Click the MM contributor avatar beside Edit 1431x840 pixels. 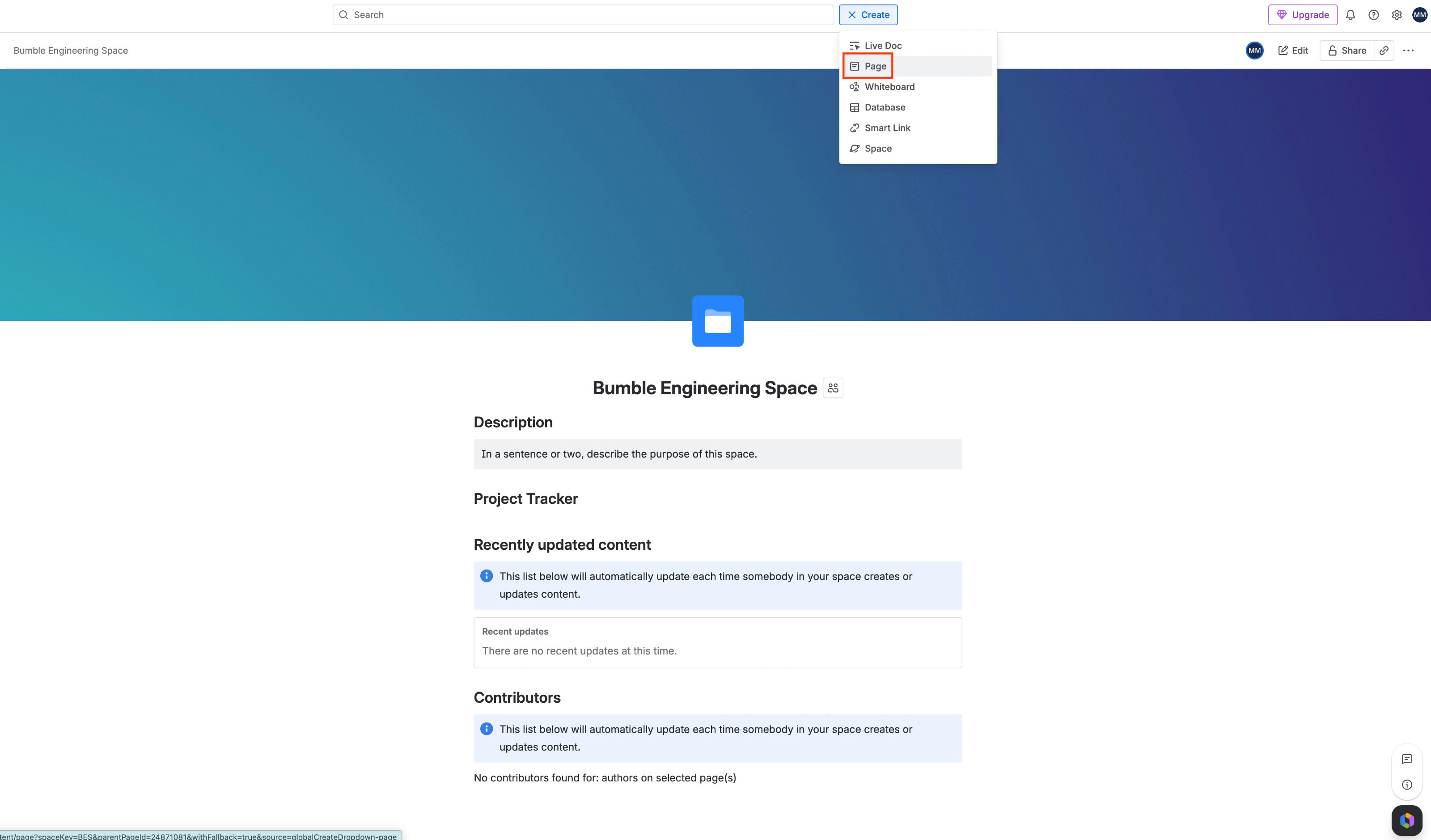(x=1254, y=51)
